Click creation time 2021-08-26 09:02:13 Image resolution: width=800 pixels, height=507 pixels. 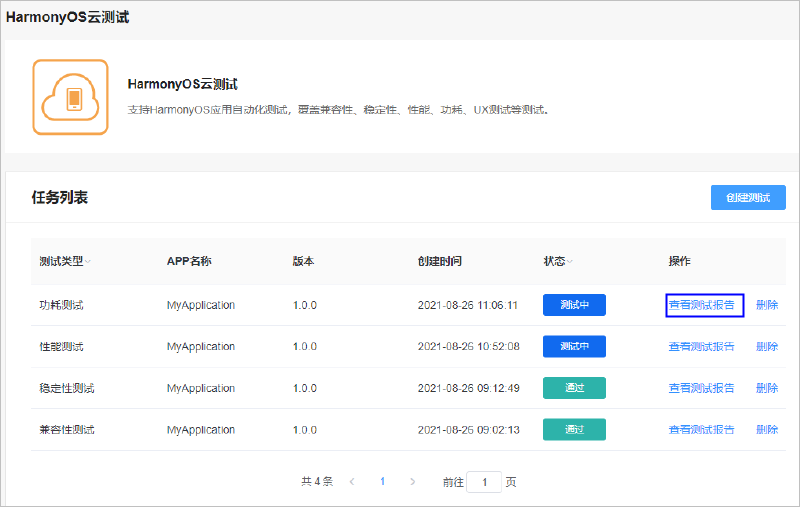[x=468, y=430]
